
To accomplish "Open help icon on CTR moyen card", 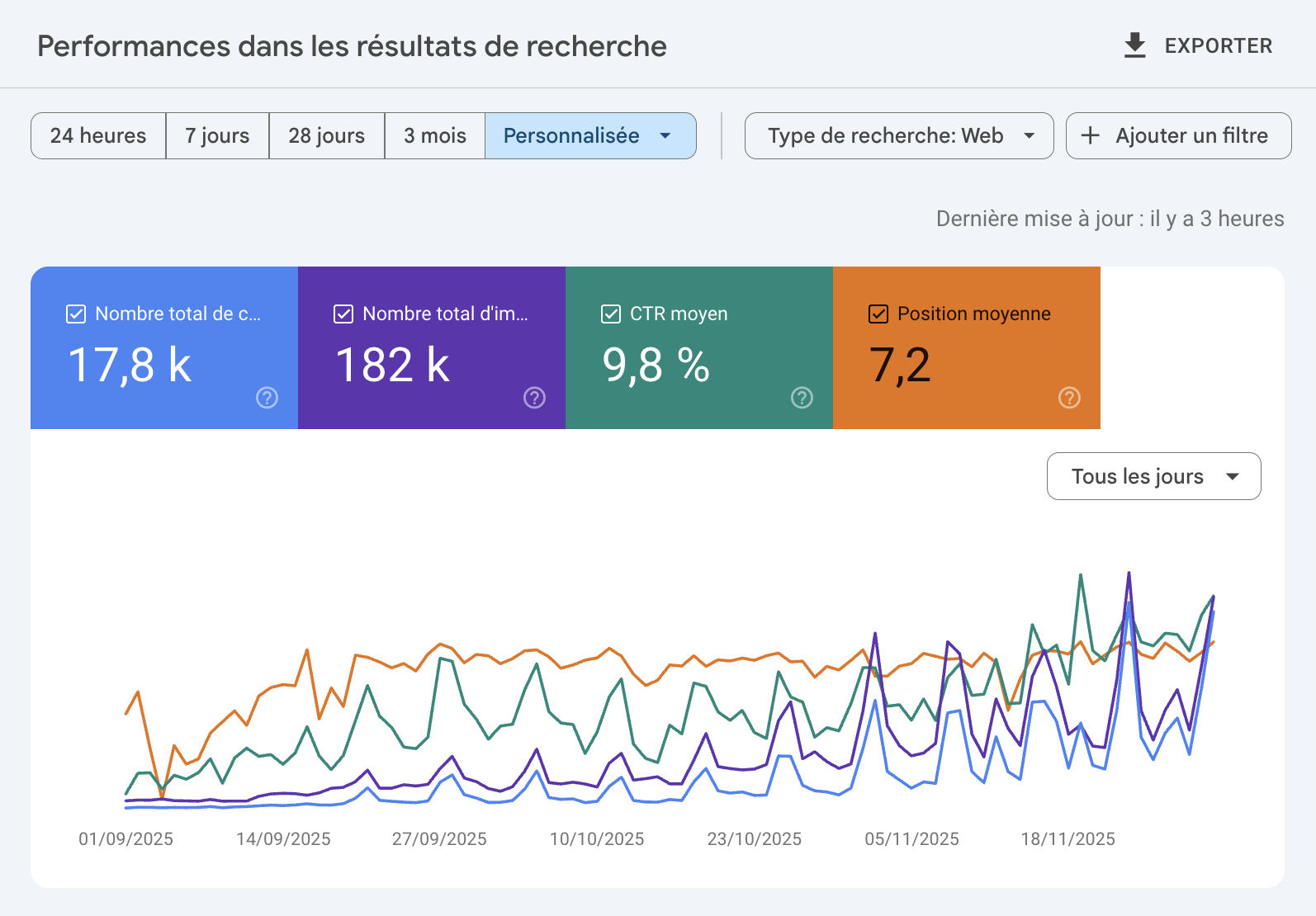I will [x=802, y=398].
